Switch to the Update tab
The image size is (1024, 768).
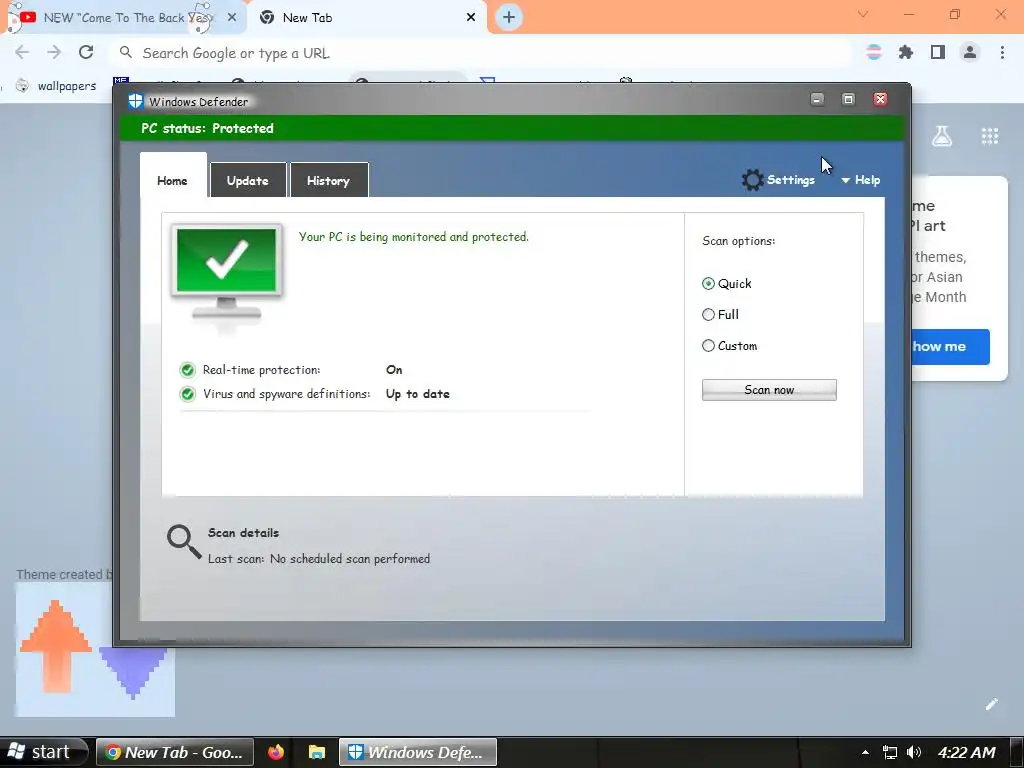click(248, 180)
